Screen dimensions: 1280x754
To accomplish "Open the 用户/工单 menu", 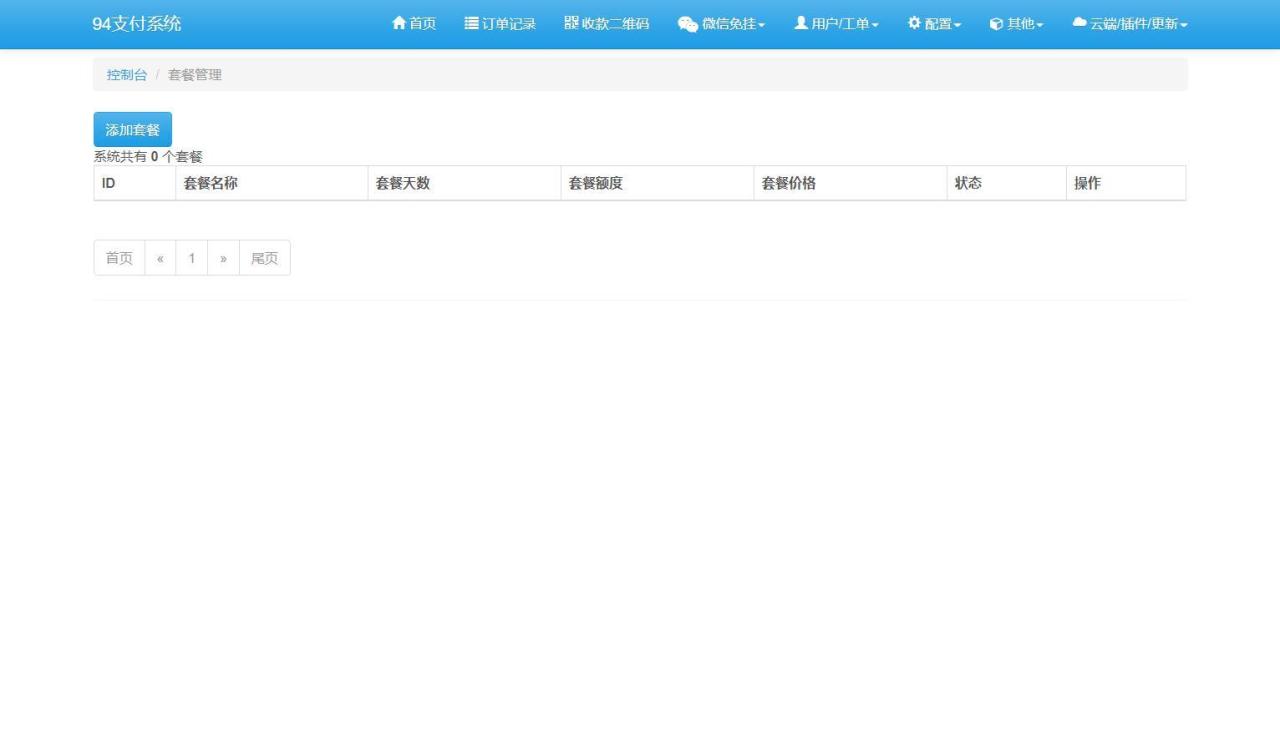I will [x=836, y=24].
